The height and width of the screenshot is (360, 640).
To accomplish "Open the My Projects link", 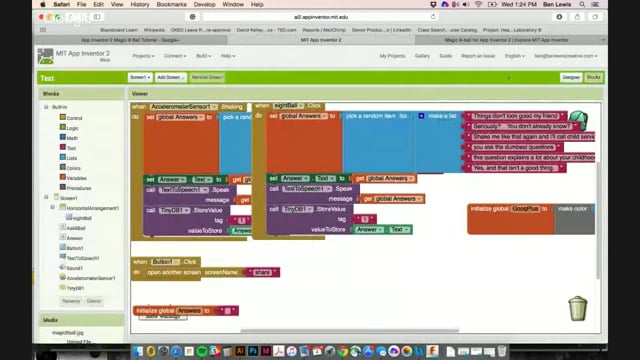I will coord(392,56).
